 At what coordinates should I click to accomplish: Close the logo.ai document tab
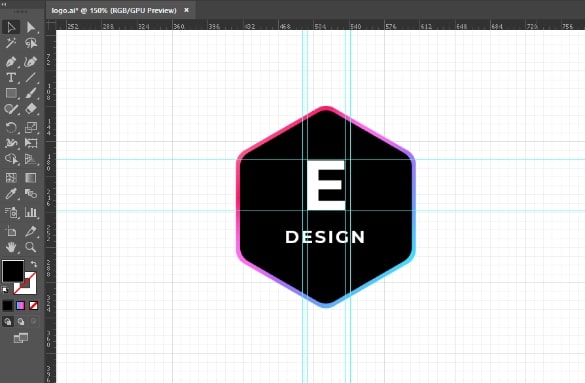point(187,10)
